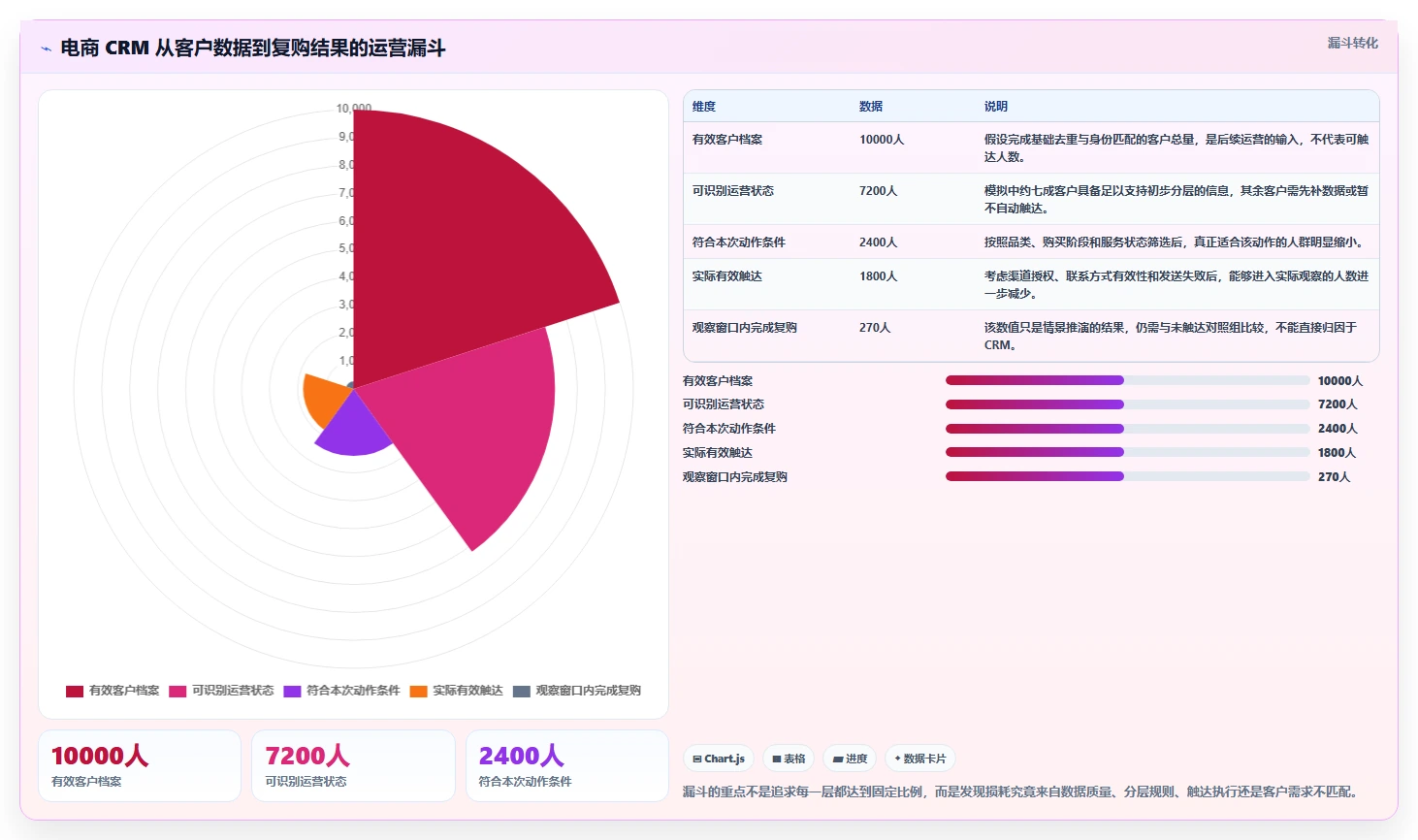Open the 2400人 符合本次动作条件 stat card

[567, 766]
